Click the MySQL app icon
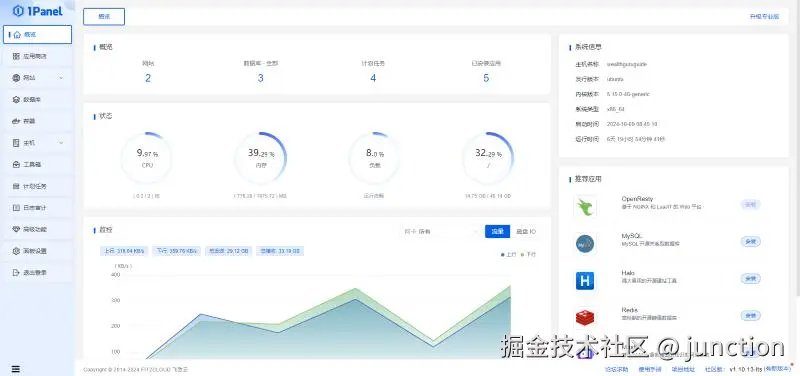The height and width of the screenshot is (376, 800). pyautogui.click(x=585, y=244)
